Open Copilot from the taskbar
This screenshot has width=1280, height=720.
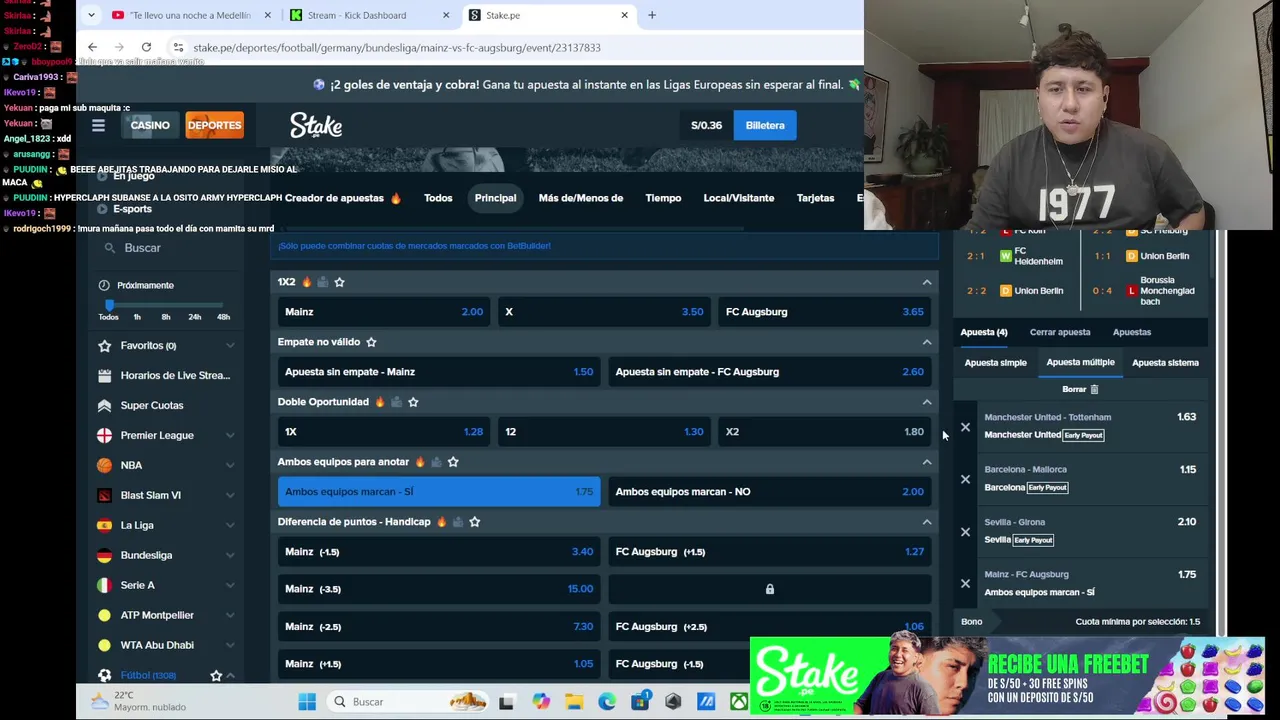point(541,702)
